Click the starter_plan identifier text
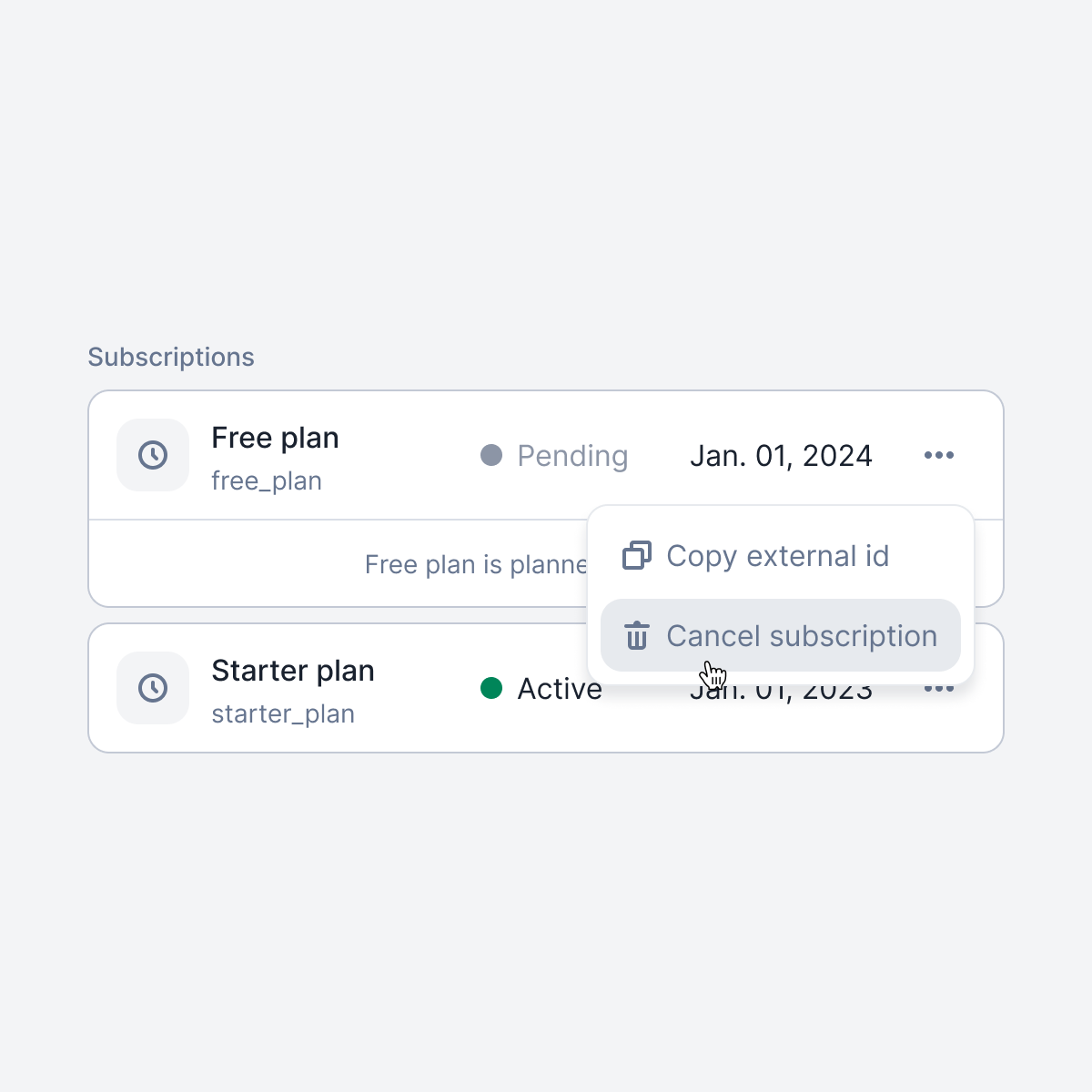Image resolution: width=1092 pixels, height=1092 pixels. pyautogui.click(x=283, y=713)
